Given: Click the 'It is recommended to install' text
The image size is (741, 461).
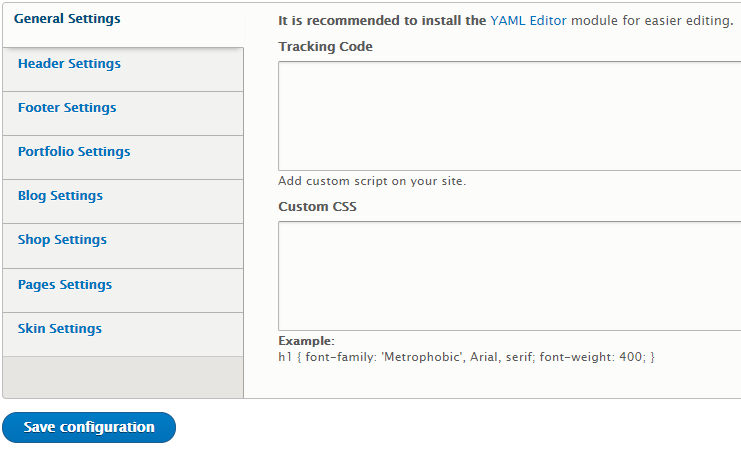Looking at the screenshot, I should click(x=382, y=20).
